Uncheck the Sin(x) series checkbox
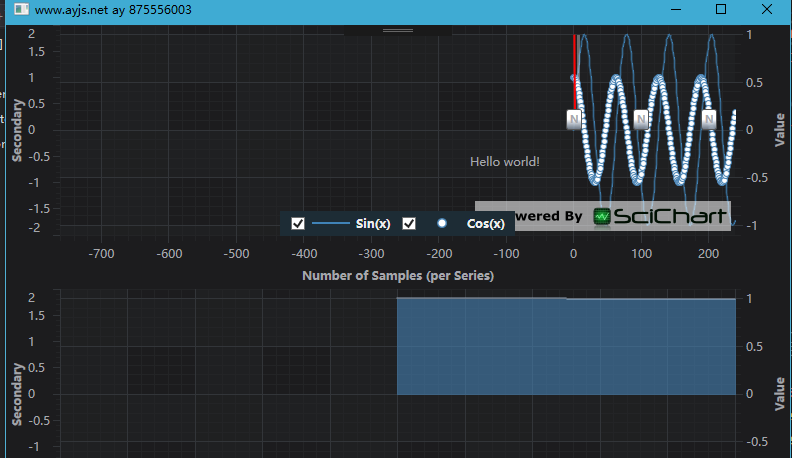Image resolution: width=792 pixels, height=458 pixels. [x=297, y=224]
